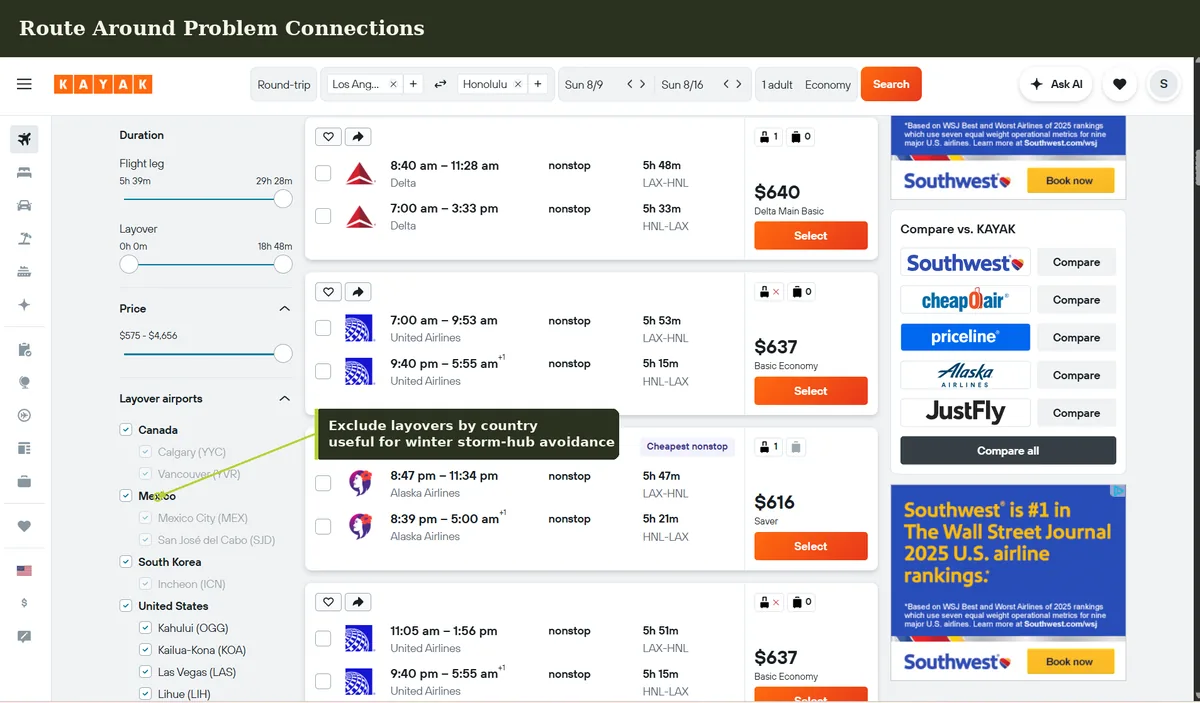The height and width of the screenshot is (703, 1200).
Task: Open the globe Explore sidebar icon
Action: [24, 382]
